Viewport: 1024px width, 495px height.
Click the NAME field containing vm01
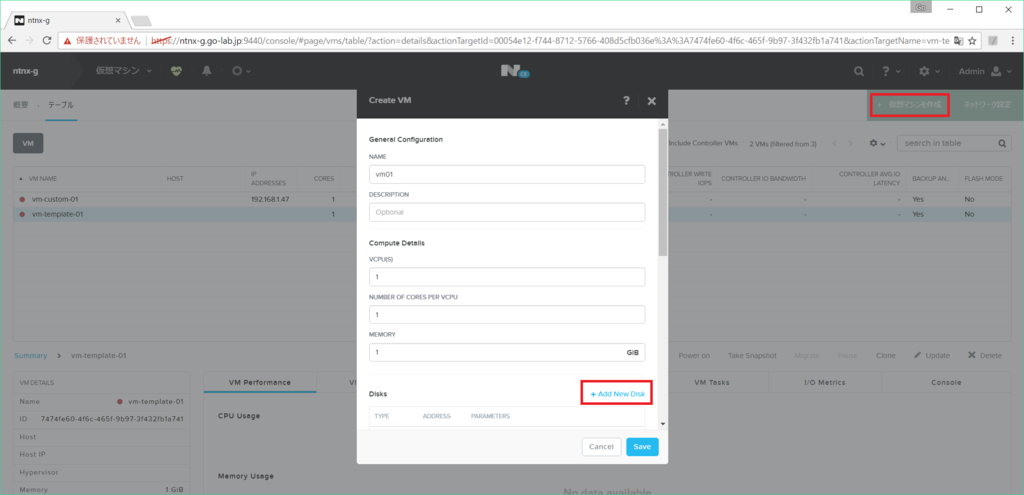[507, 174]
